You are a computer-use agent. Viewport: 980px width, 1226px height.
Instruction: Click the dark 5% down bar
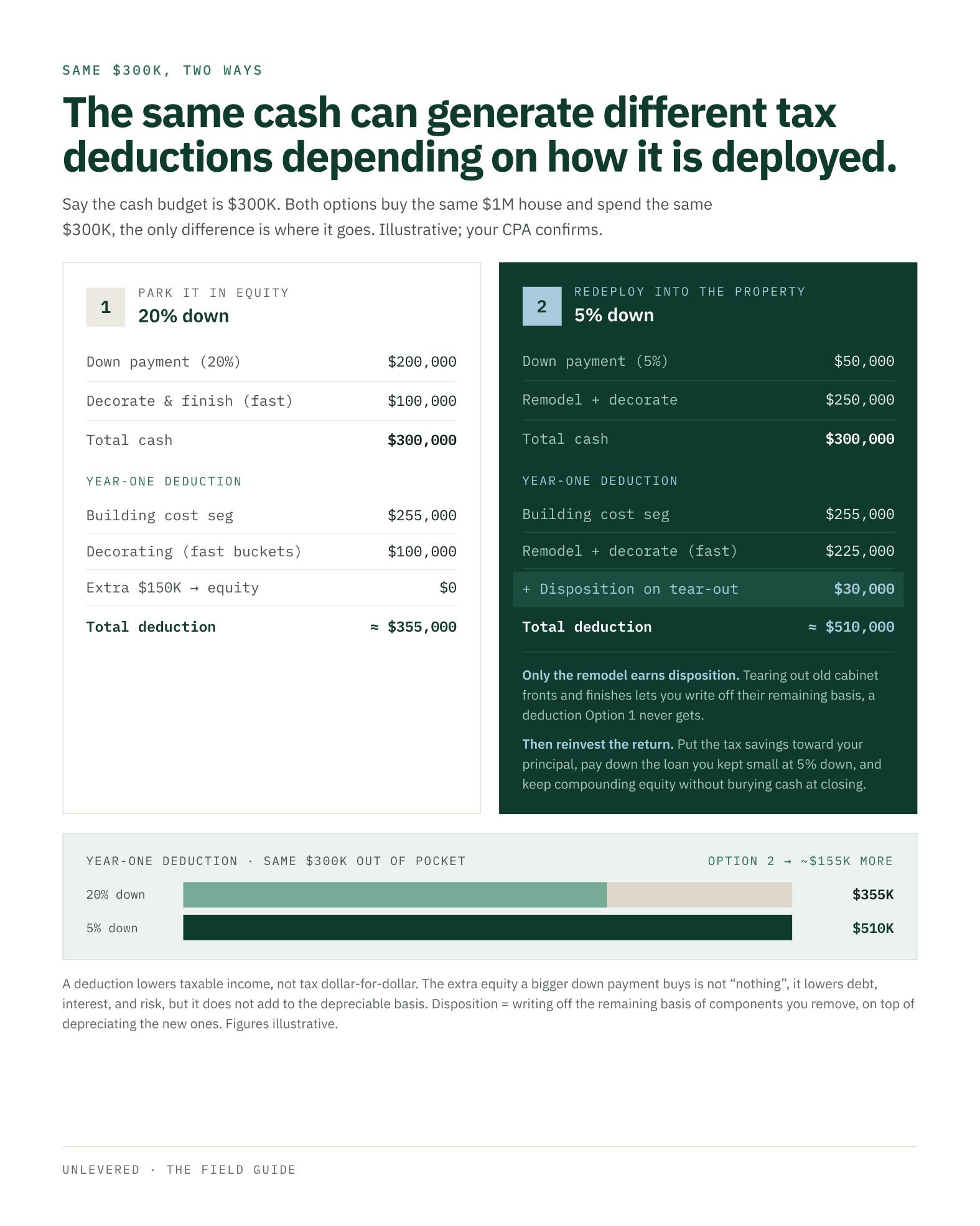pyautogui.click(x=487, y=927)
